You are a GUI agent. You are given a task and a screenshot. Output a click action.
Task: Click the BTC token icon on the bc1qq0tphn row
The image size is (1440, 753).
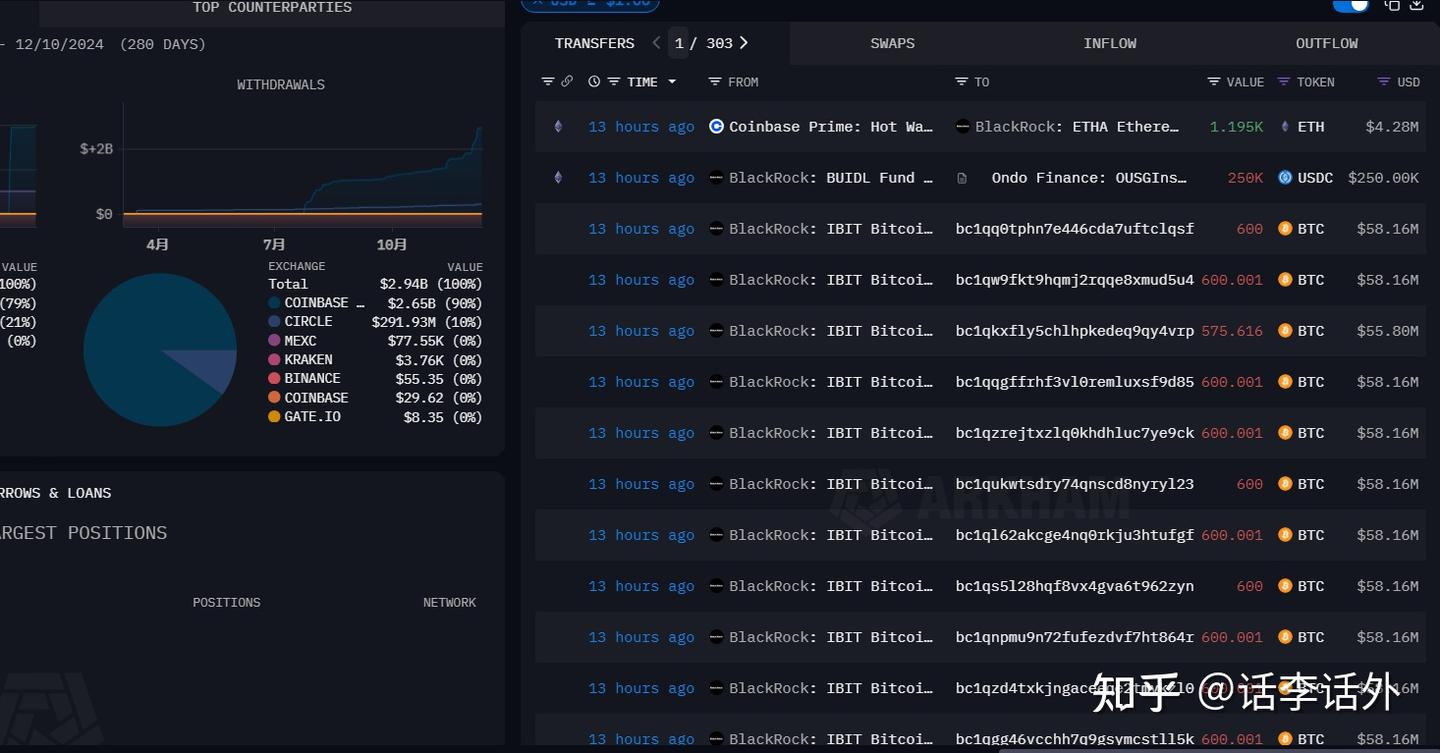pyautogui.click(x=1285, y=229)
